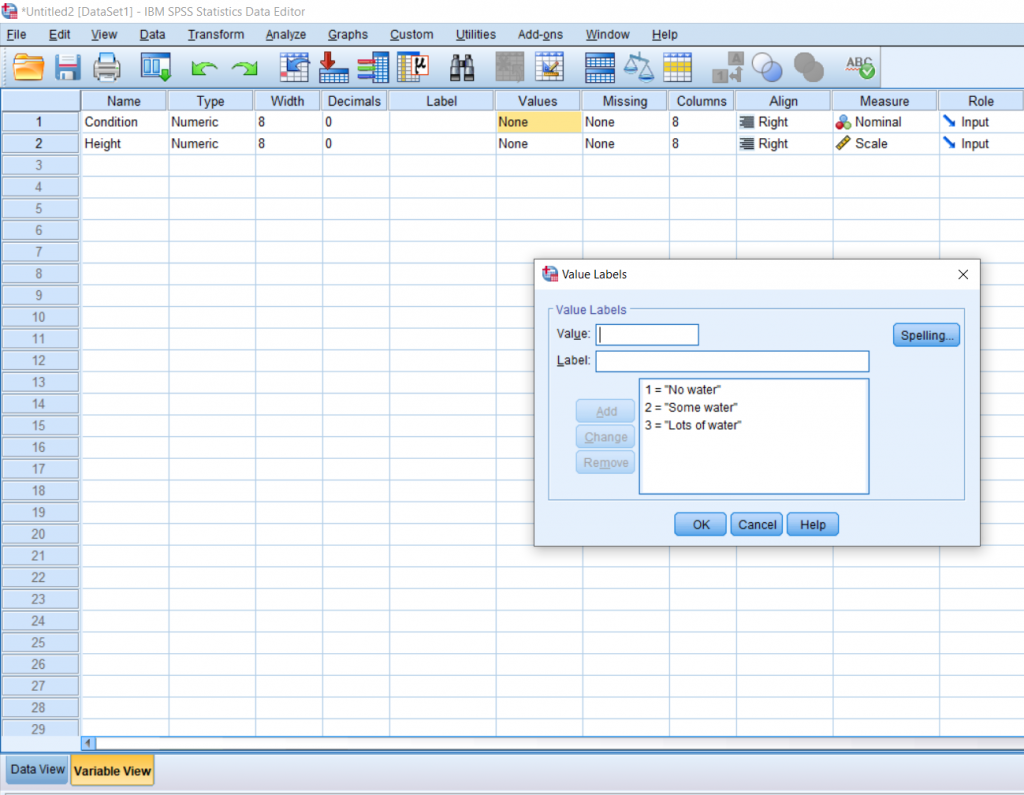Open the Graphs menu
Image resolution: width=1024 pixels, height=795 pixels.
[x=347, y=34]
